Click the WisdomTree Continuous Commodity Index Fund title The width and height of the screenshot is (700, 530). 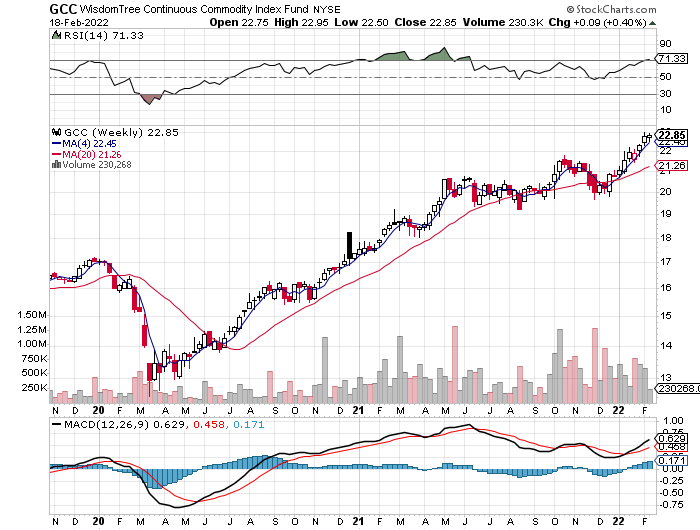(x=194, y=9)
